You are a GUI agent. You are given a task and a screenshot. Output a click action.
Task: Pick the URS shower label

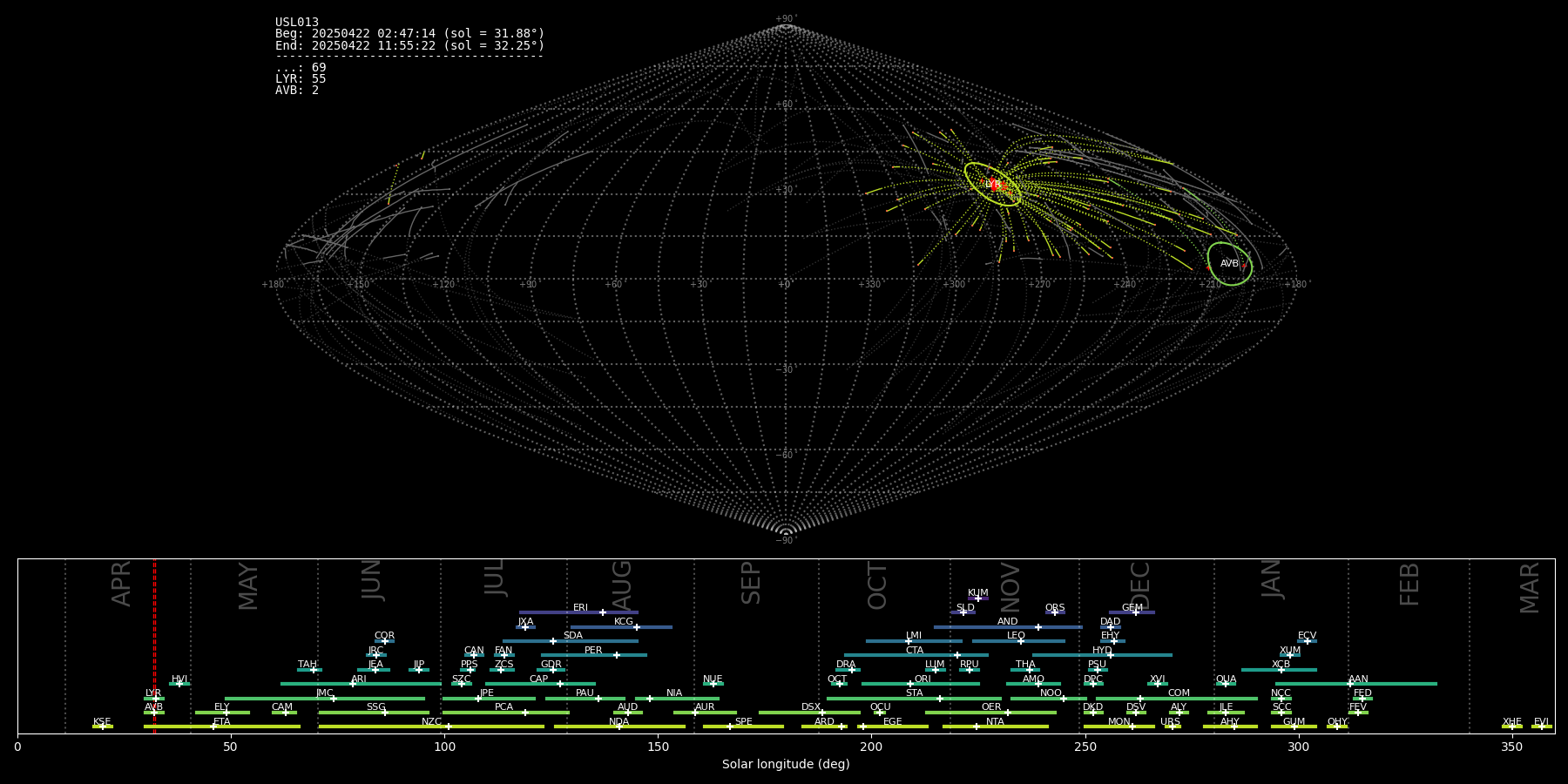[1170, 722]
